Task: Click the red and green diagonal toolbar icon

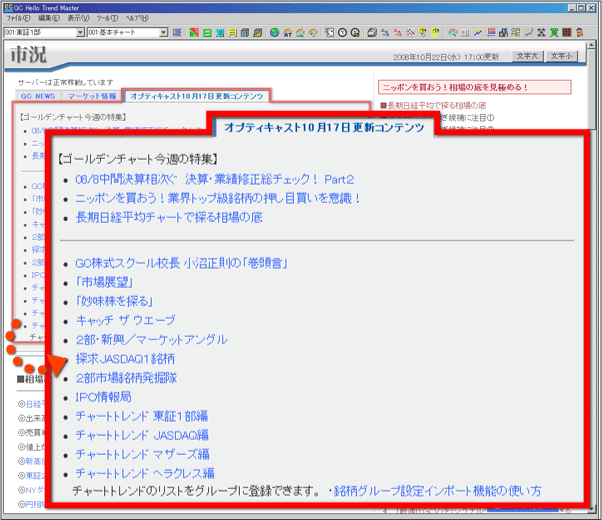Action: [194, 33]
